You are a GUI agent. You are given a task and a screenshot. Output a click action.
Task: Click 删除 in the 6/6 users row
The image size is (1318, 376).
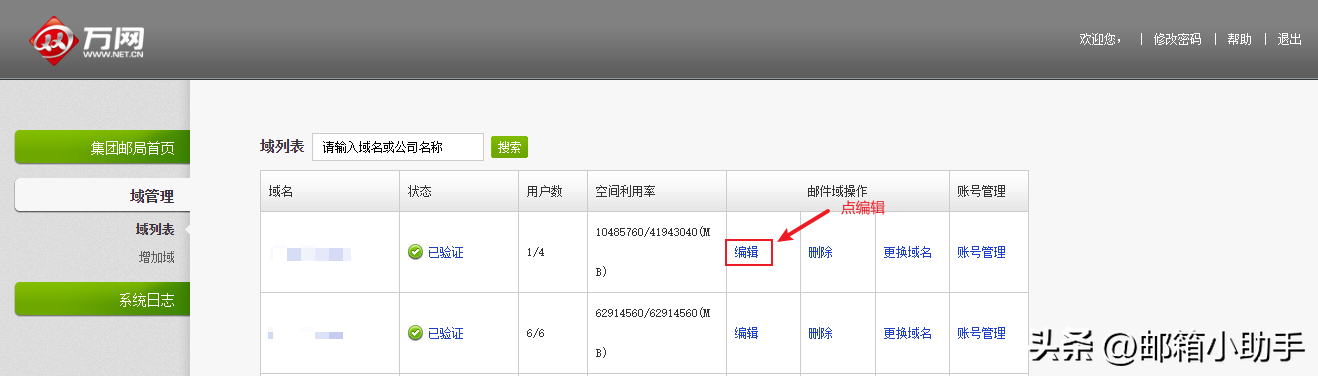(x=820, y=333)
